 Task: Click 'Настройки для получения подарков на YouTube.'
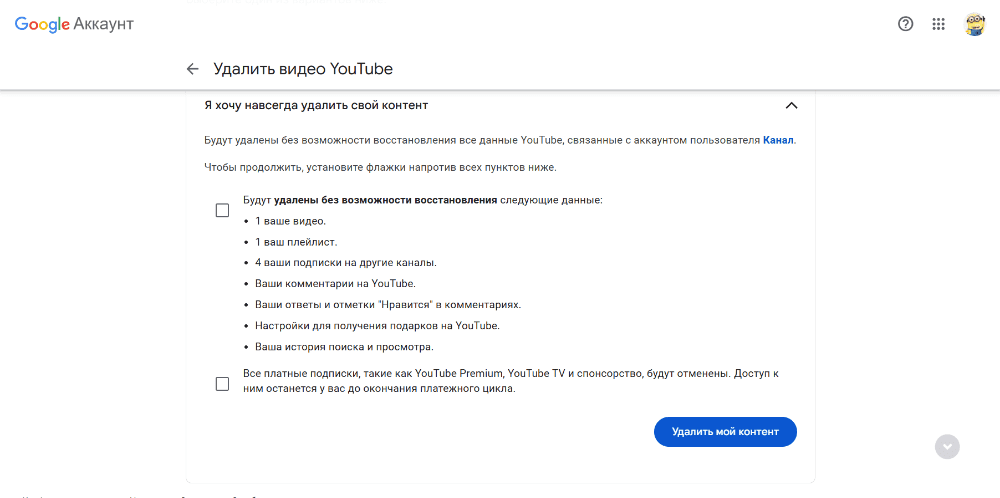[x=378, y=326]
